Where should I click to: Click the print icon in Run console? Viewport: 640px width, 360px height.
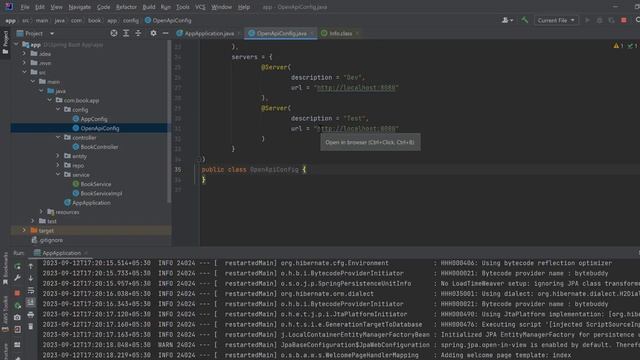[31, 315]
